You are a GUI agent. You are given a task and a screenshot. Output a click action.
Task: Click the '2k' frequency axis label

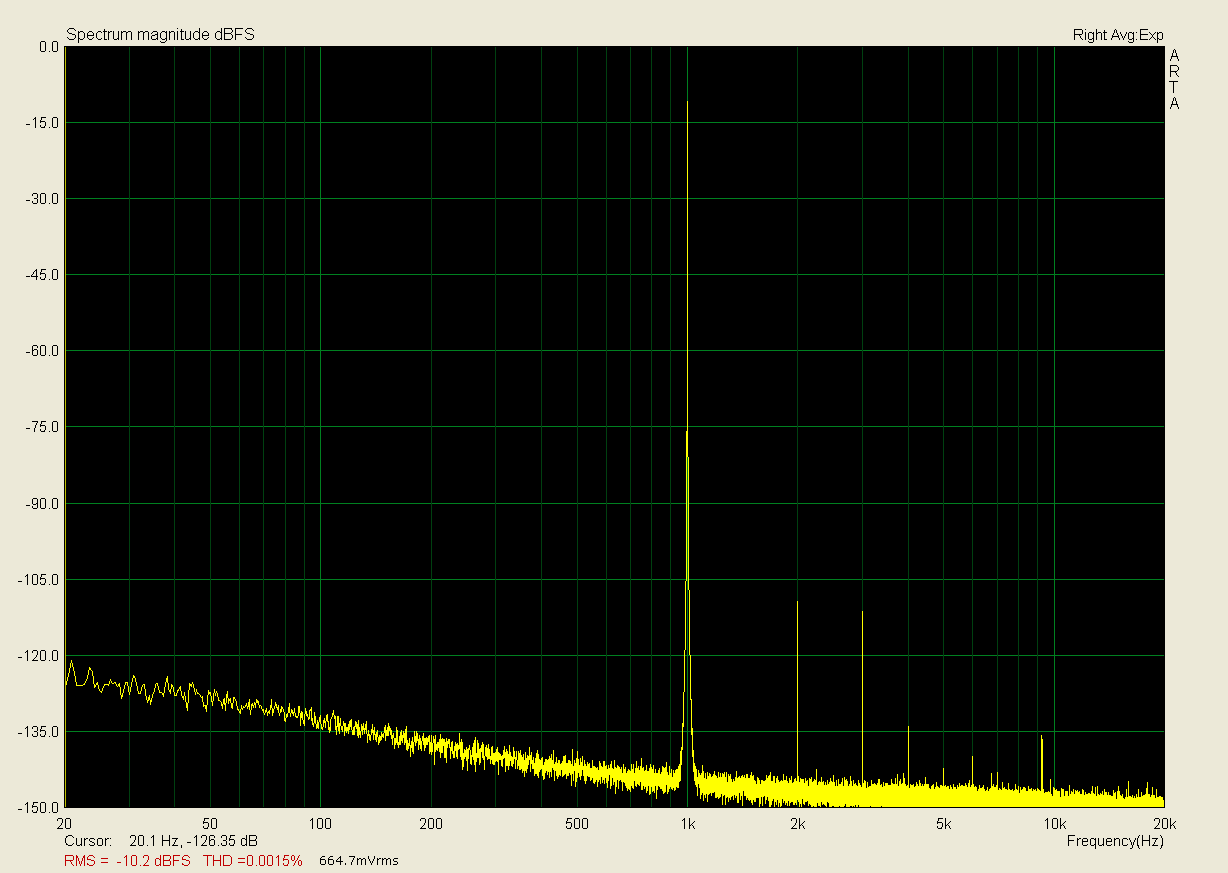(x=797, y=824)
